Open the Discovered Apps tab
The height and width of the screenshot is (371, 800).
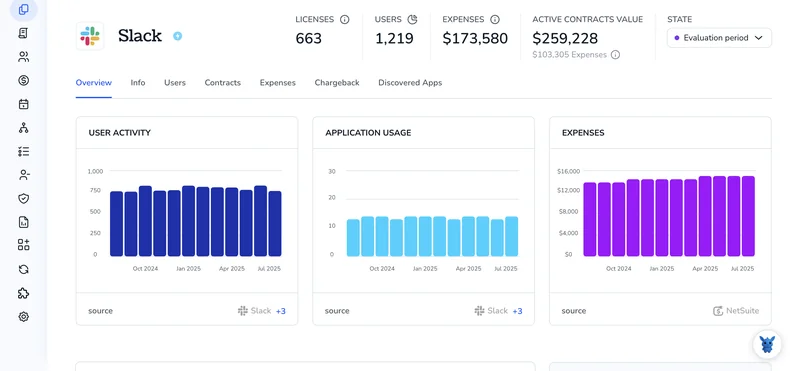[x=410, y=83]
